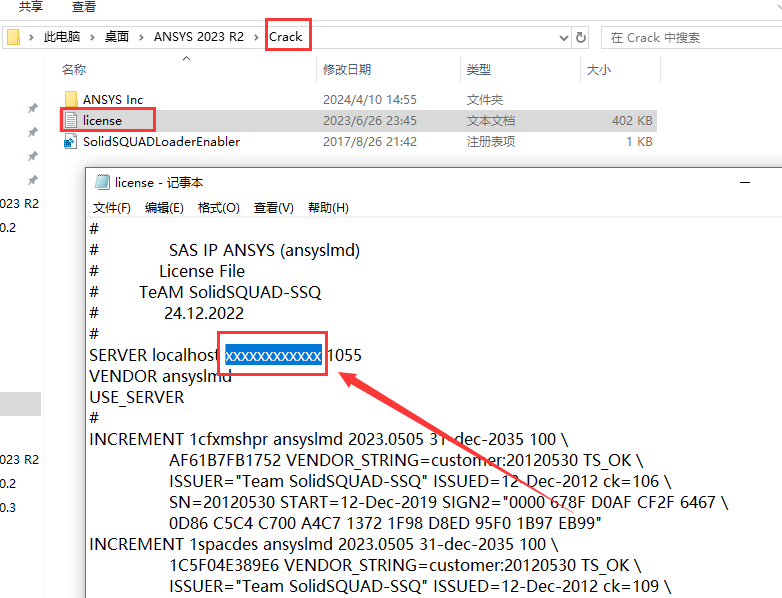
Task: Select the ANSYS Inc folder name
Action: 113,100
